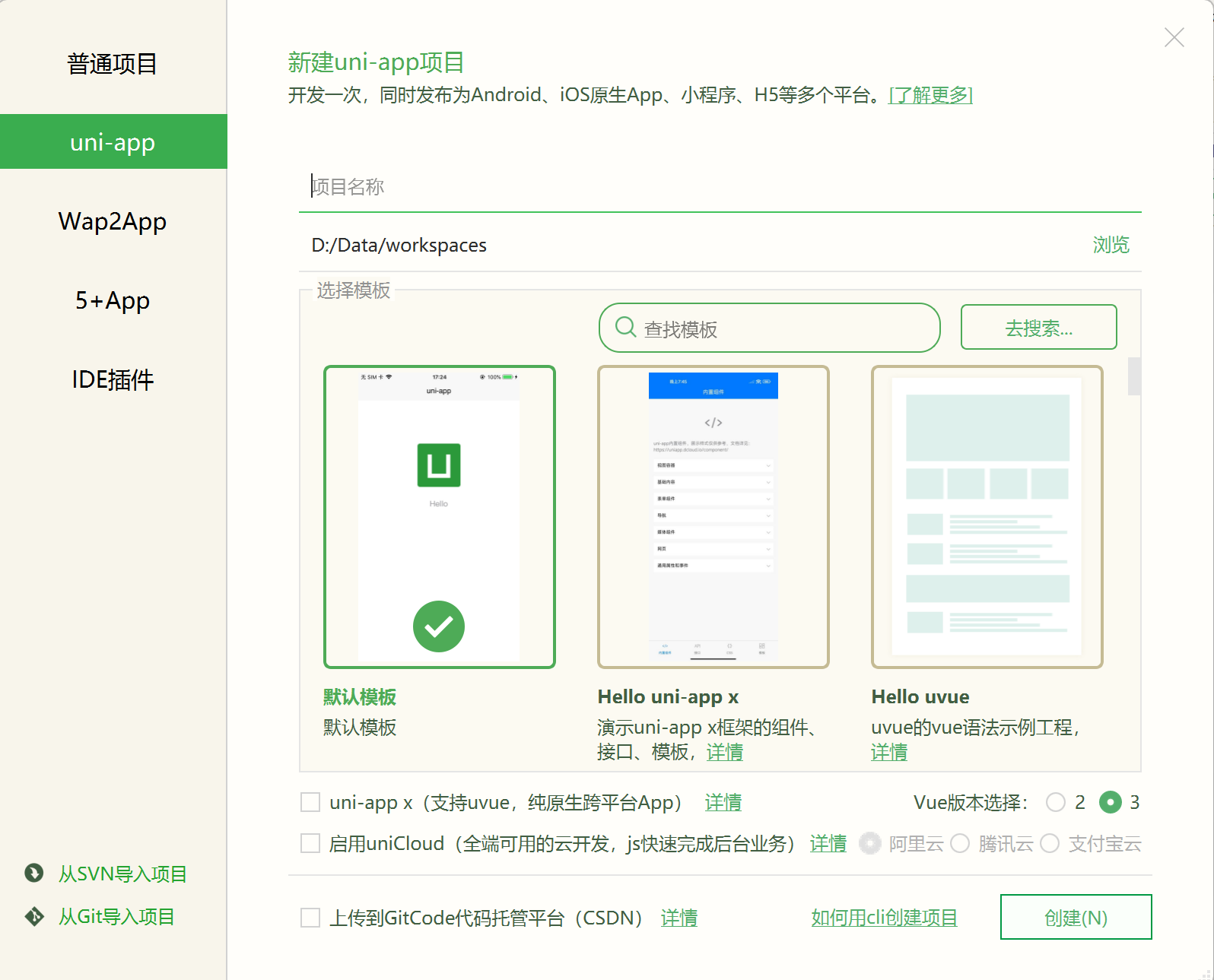Image resolution: width=1214 pixels, height=980 pixels.
Task: Click the magnifier icon in template search
Action: click(x=625, y=327)
